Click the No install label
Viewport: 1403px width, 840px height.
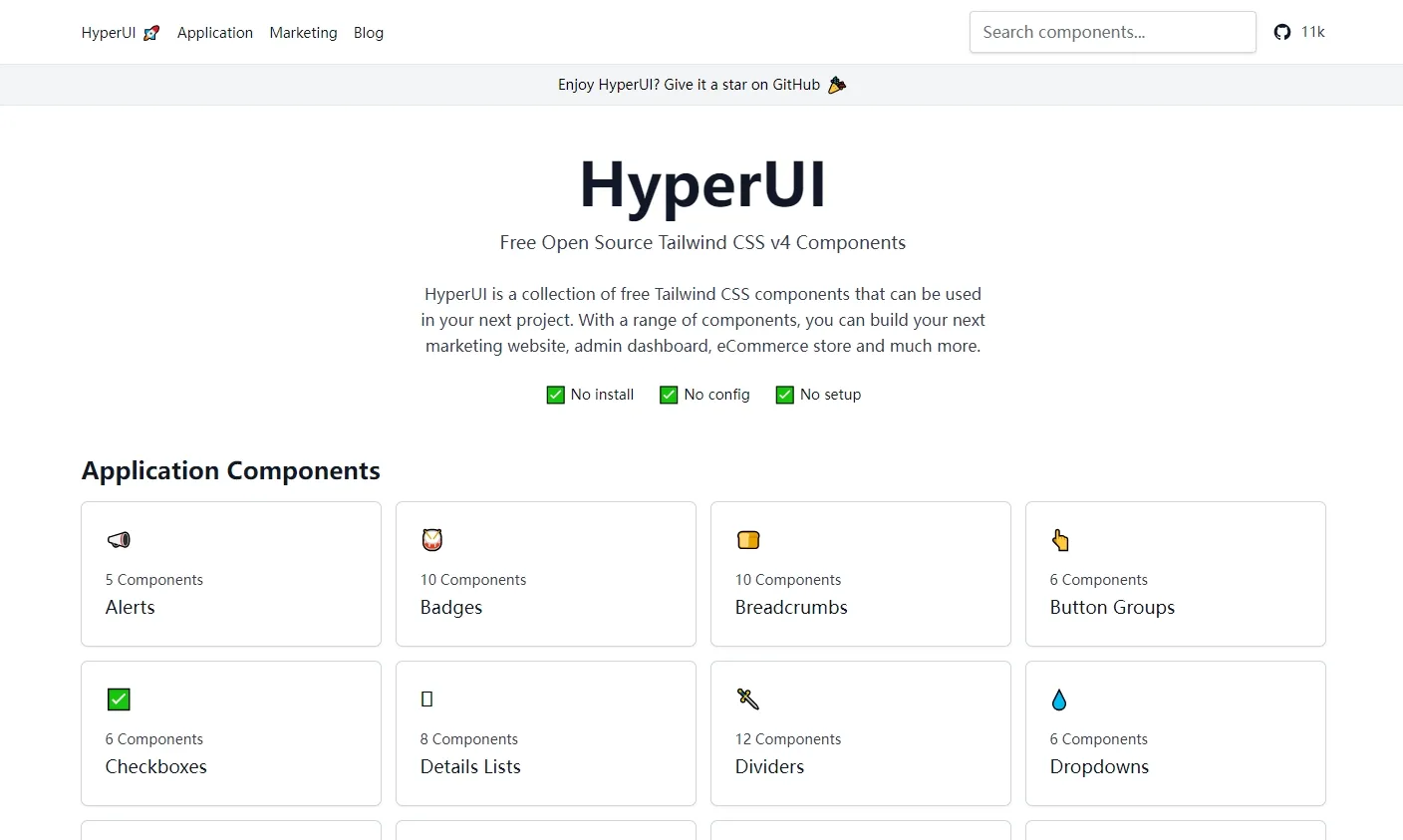click(x=602, y=395)
